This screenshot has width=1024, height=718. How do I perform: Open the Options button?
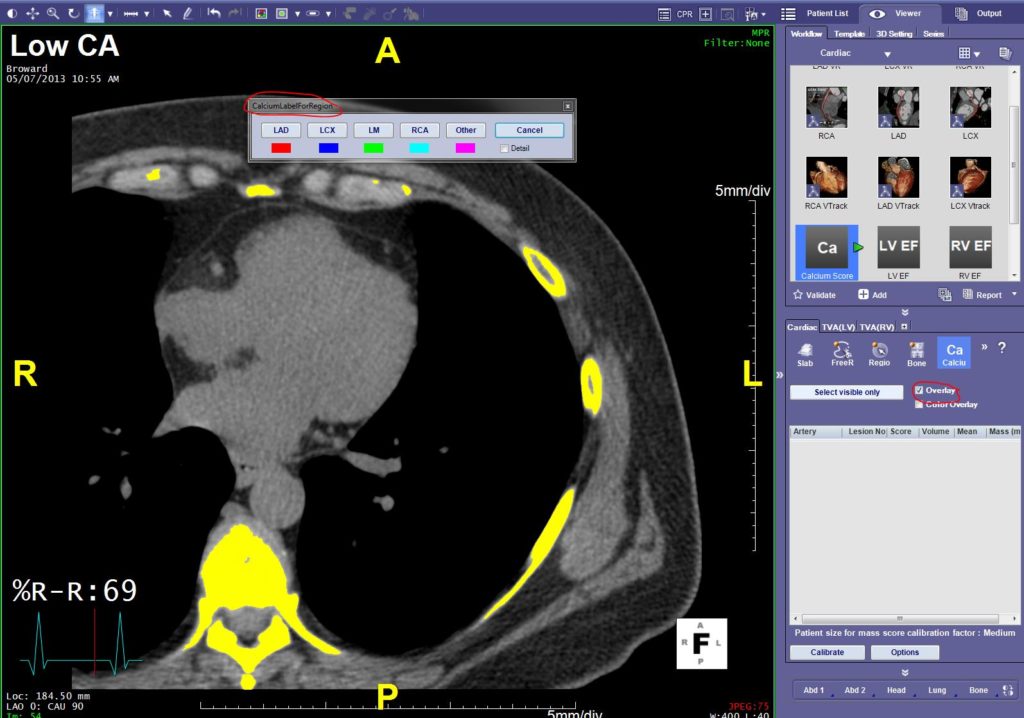click(x=905, y=652)
